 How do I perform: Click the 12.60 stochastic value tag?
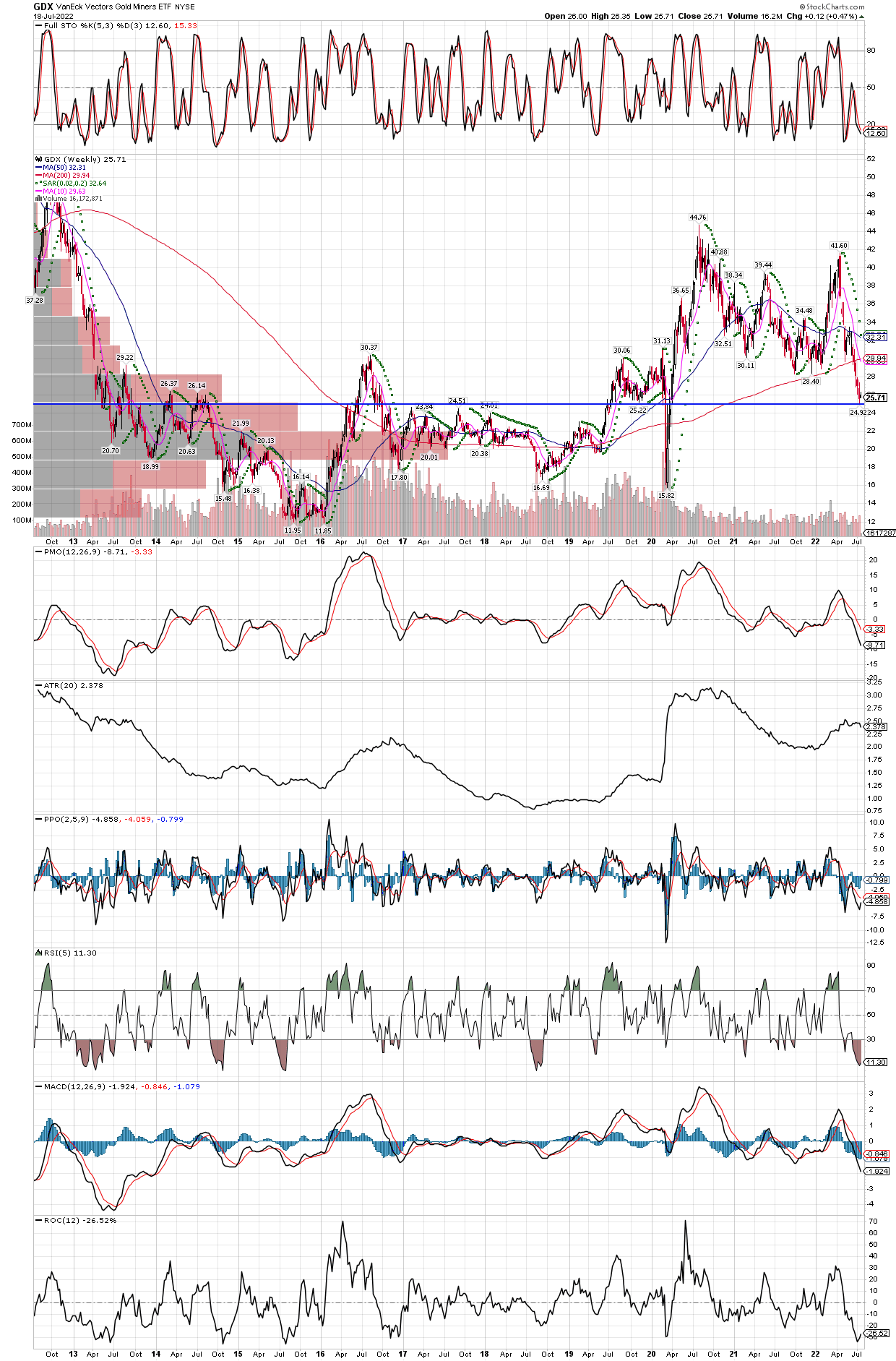tap(876, 133)
